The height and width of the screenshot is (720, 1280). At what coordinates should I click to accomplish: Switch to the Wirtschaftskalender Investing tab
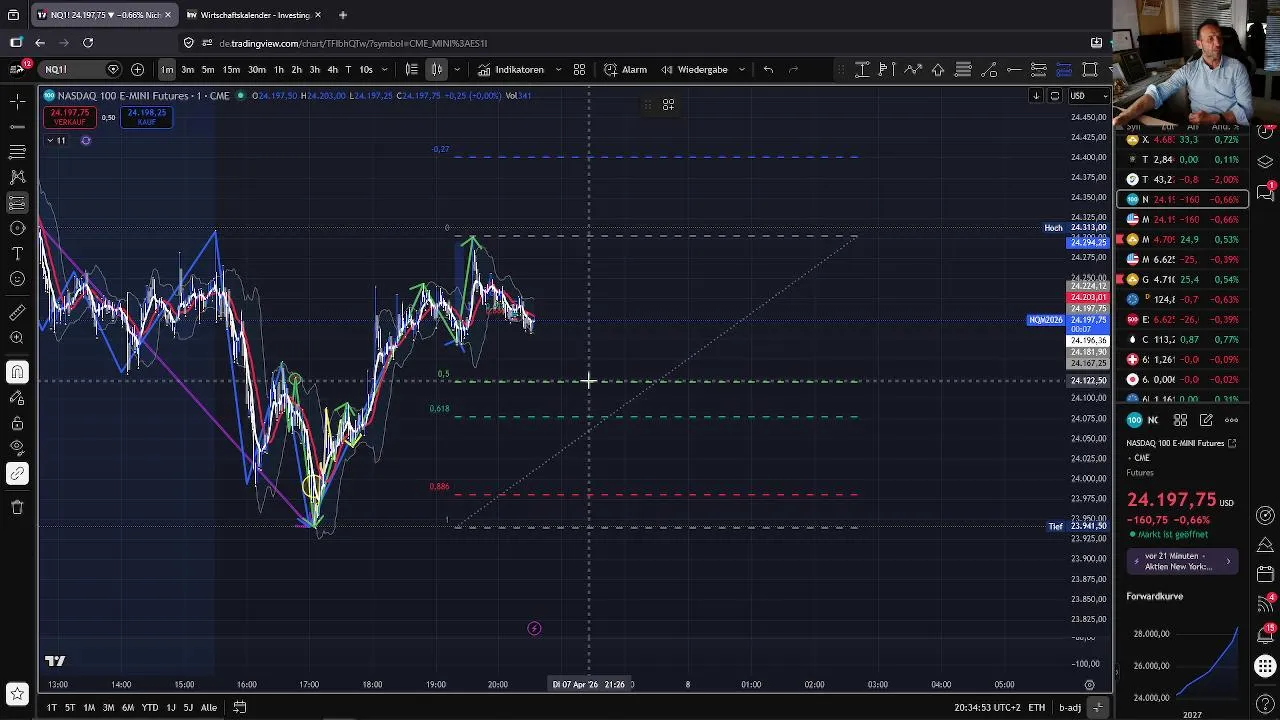(254, 15)
